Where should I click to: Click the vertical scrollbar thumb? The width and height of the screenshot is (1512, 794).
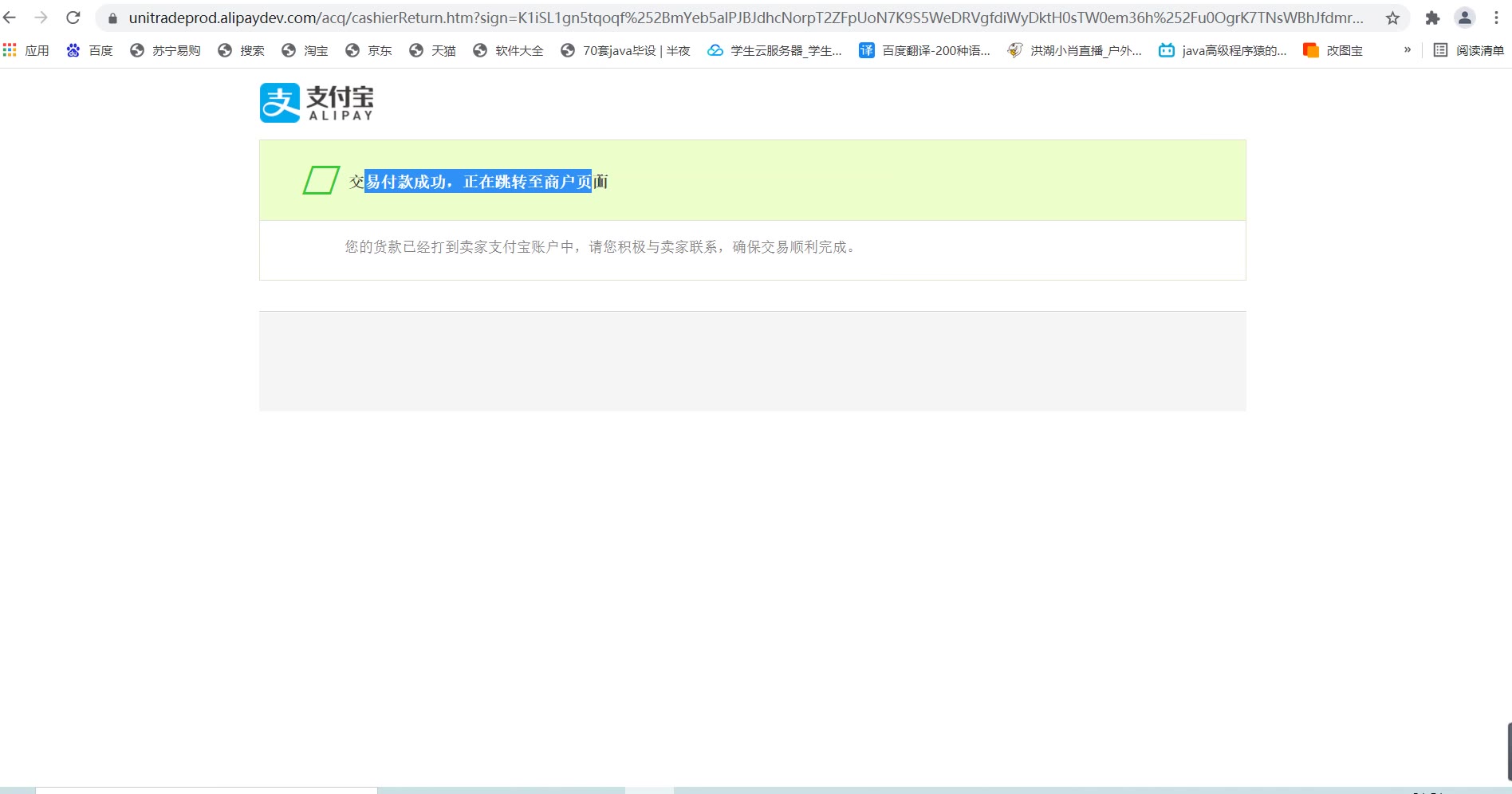(1509, 752)
